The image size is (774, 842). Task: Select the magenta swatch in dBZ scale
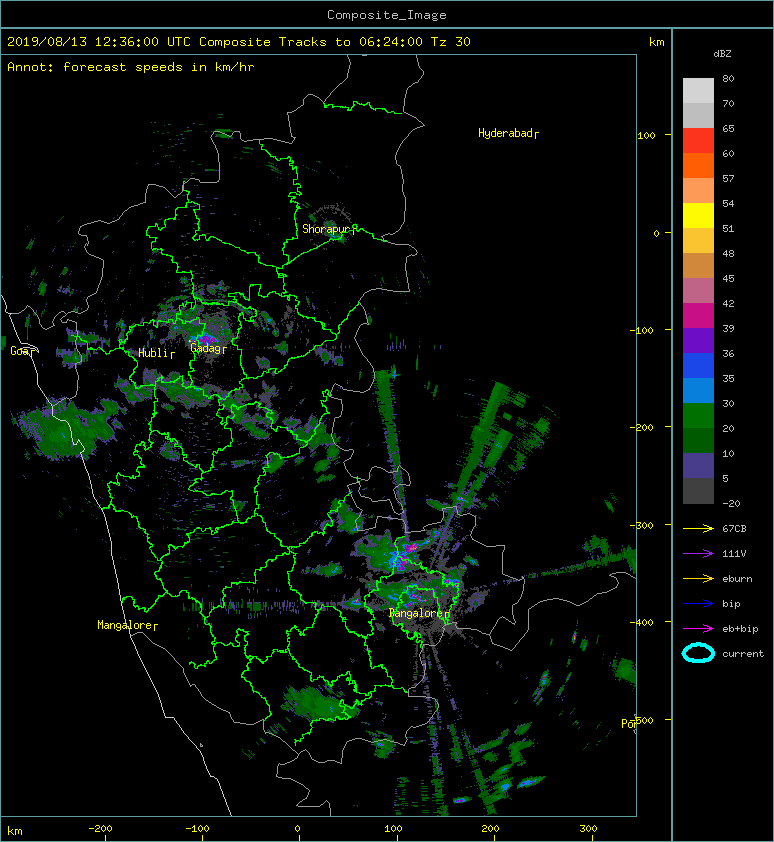(698, 315)
